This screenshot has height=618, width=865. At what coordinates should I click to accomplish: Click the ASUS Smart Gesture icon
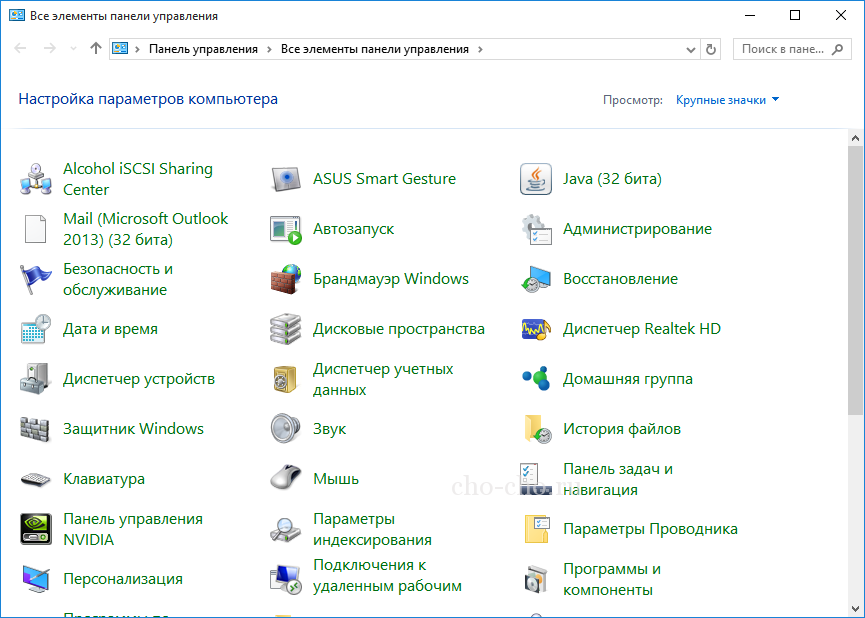pos(286,179)
